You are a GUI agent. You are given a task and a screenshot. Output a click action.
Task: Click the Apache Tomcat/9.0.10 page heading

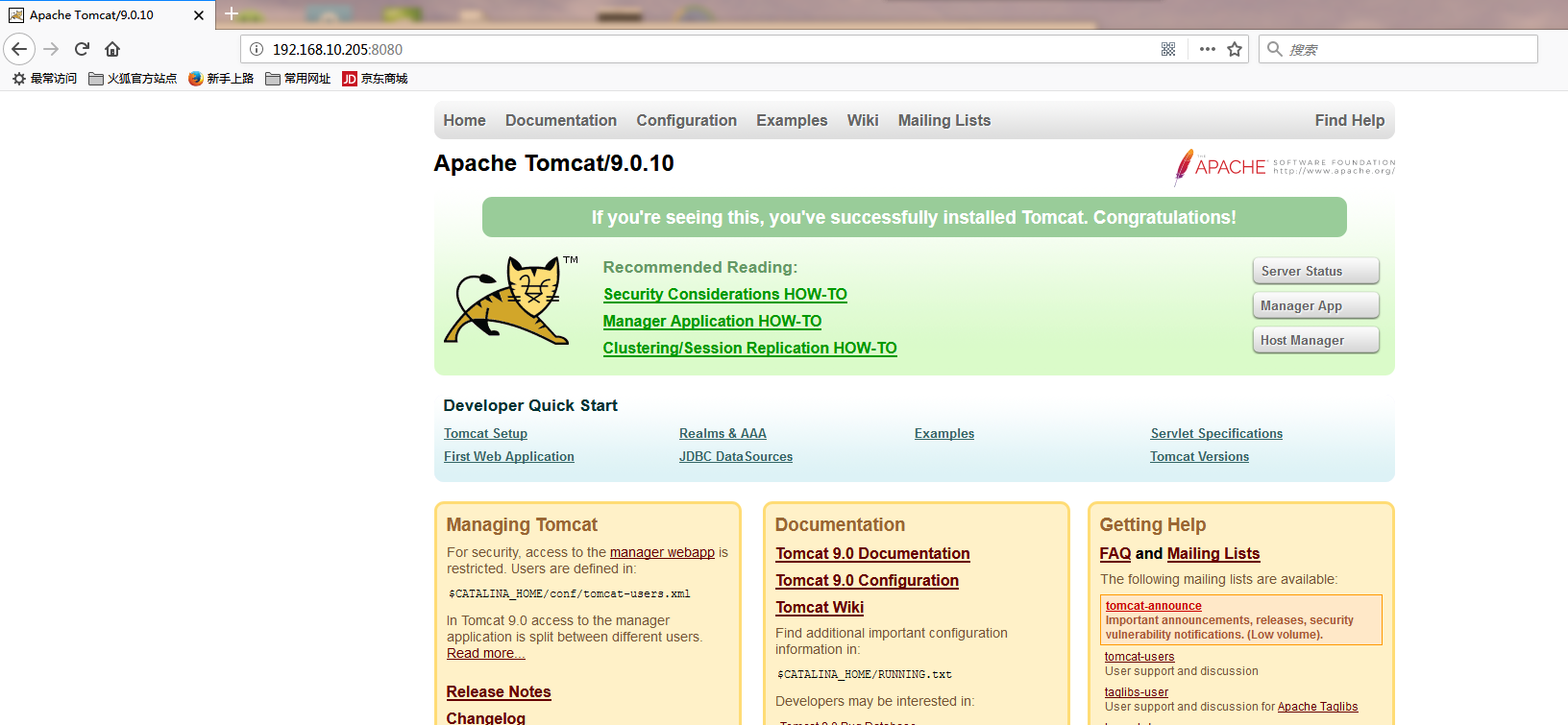[x=554, y=163]
